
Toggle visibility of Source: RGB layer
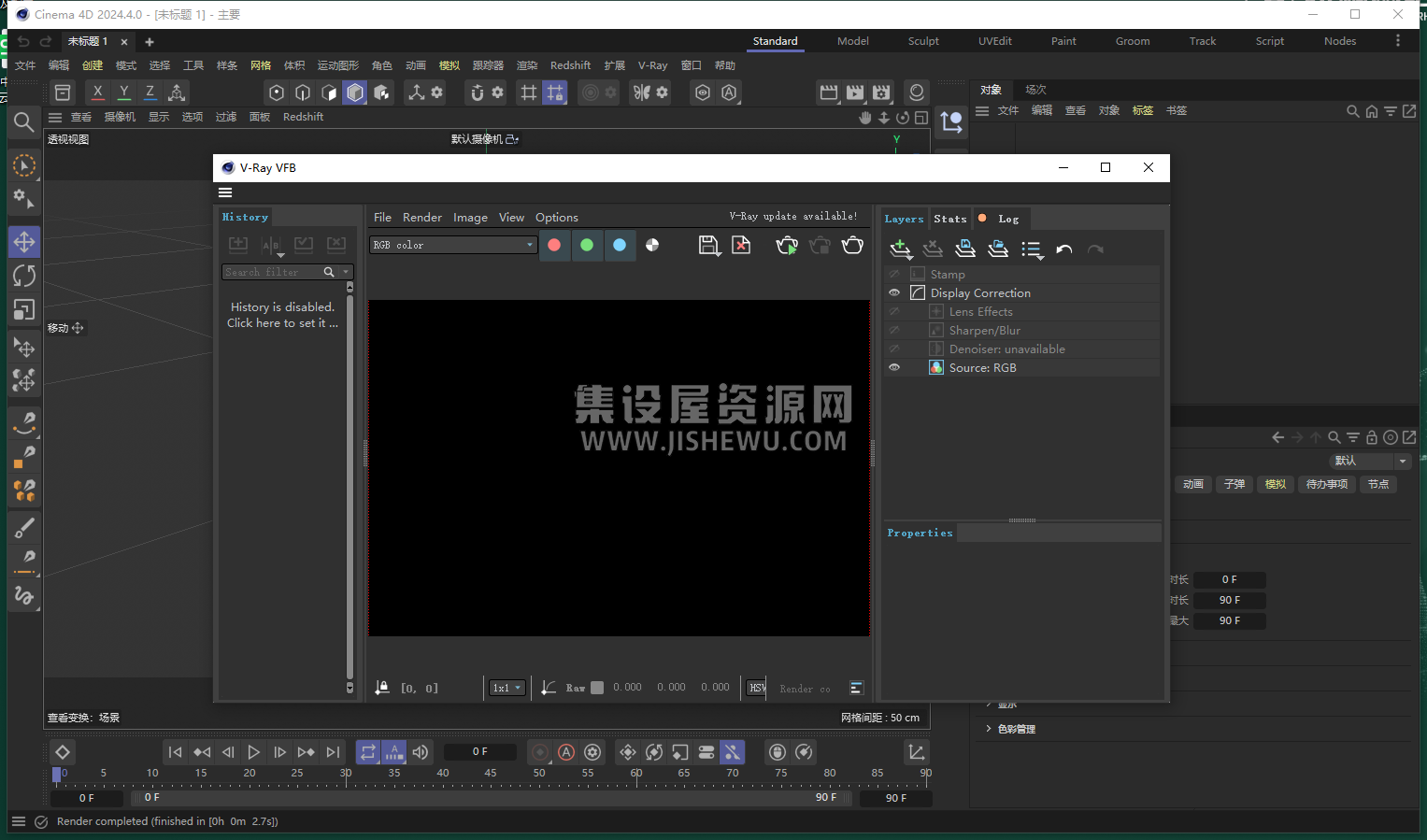tap(894, 367)
